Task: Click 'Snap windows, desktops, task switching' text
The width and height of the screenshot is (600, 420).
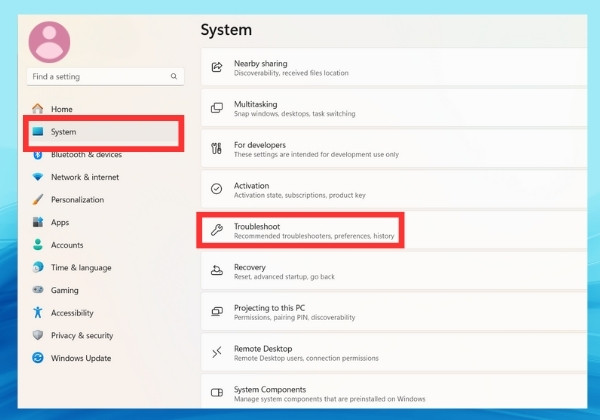Action: [295, 114]
